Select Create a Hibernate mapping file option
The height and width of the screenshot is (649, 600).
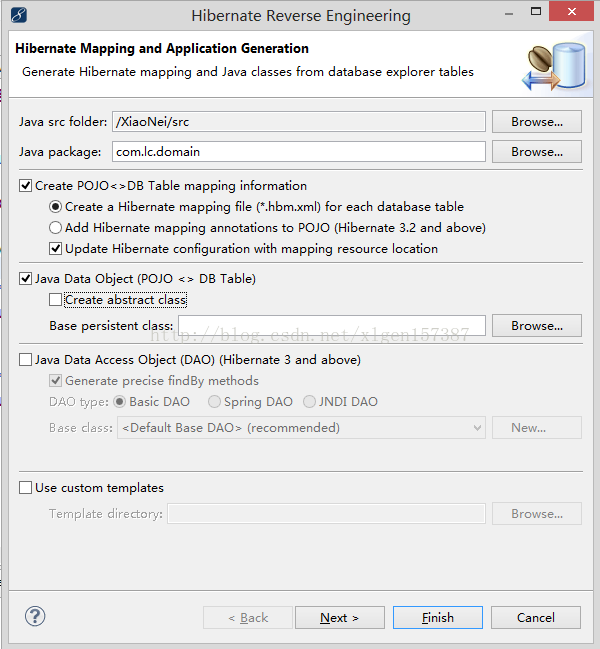pyautogui.click(x=56, y=206)
